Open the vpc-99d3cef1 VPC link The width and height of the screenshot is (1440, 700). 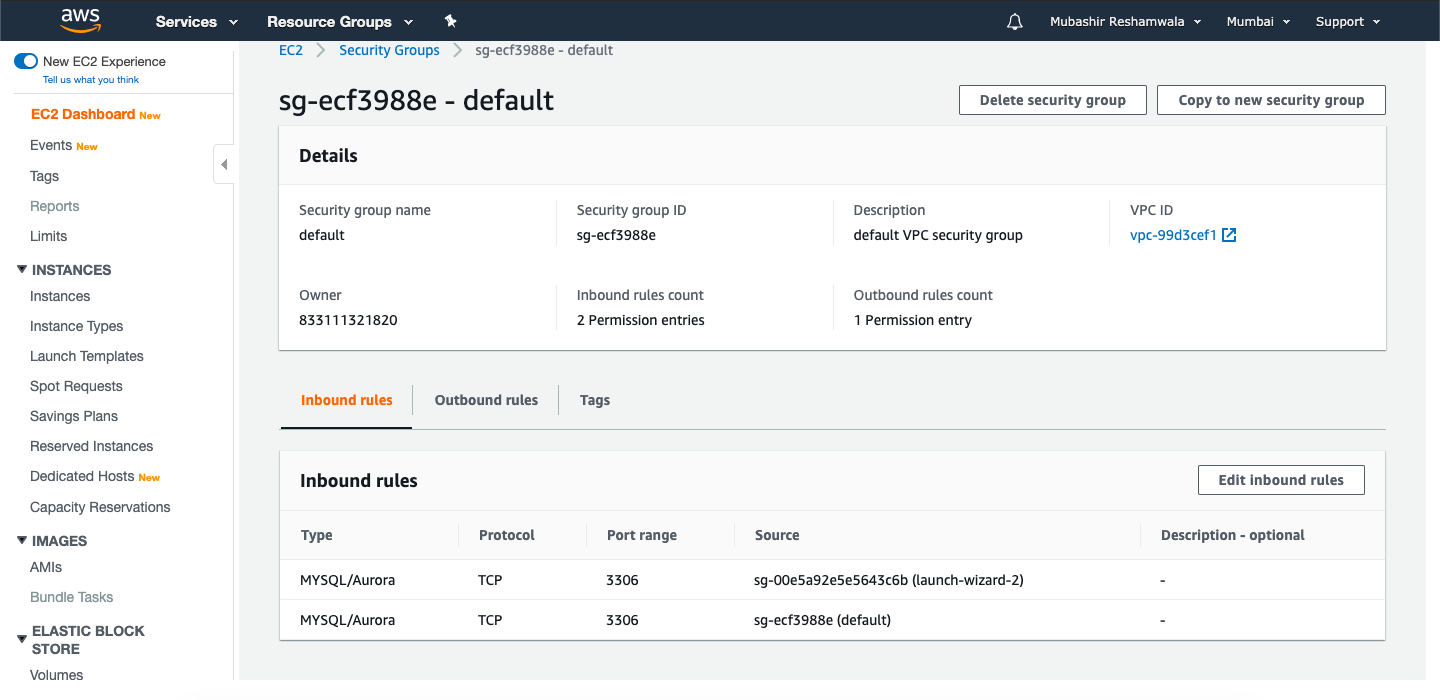coord(1173,235)
